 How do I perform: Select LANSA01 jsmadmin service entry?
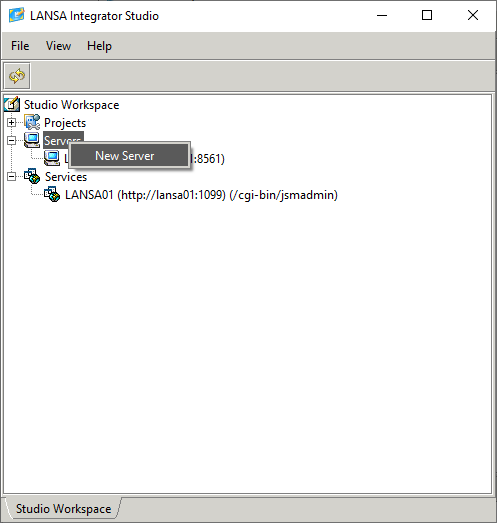201,195
